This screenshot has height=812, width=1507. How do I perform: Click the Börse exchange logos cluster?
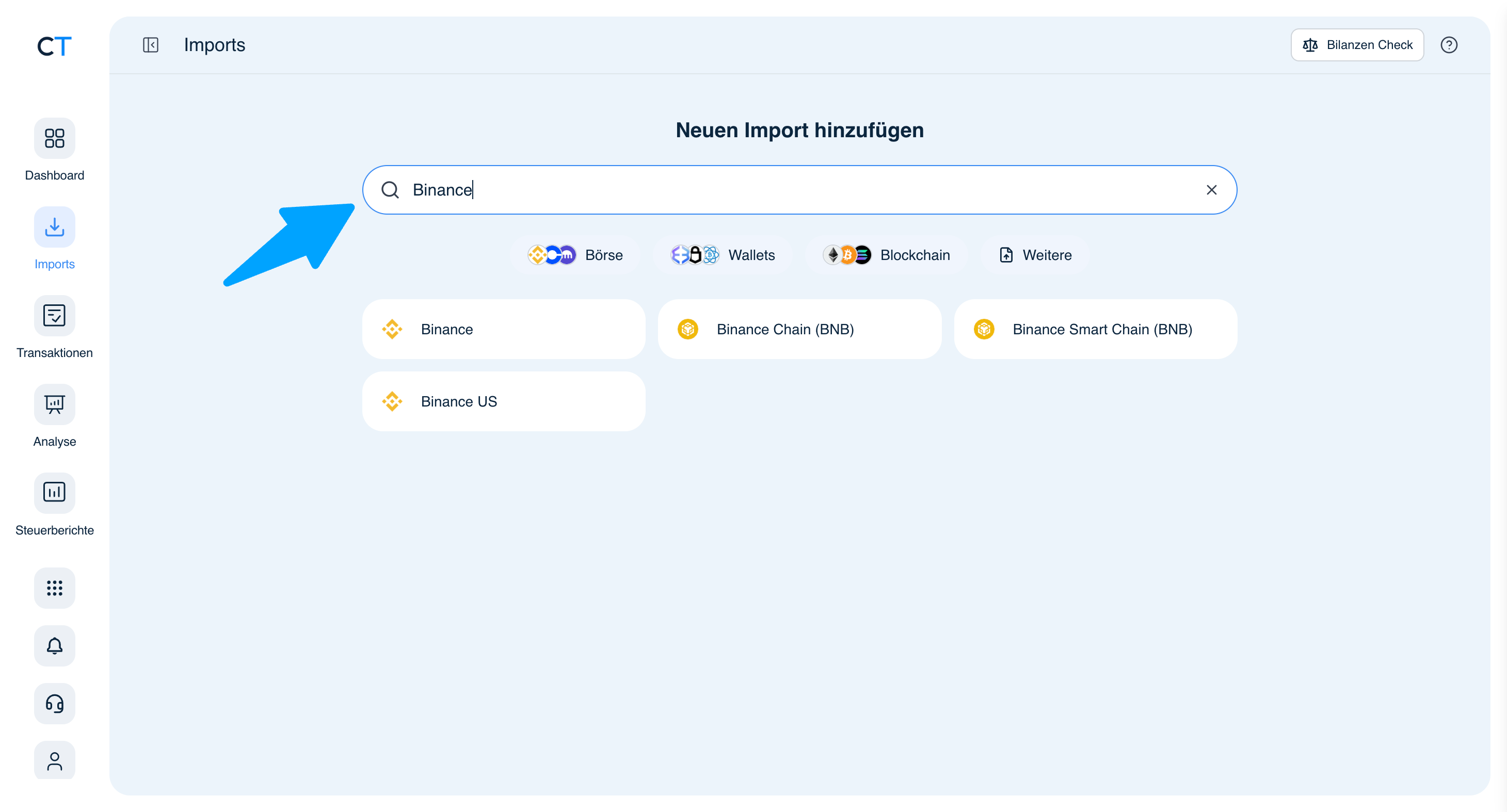pyautogui.click(x=552, y=255)
